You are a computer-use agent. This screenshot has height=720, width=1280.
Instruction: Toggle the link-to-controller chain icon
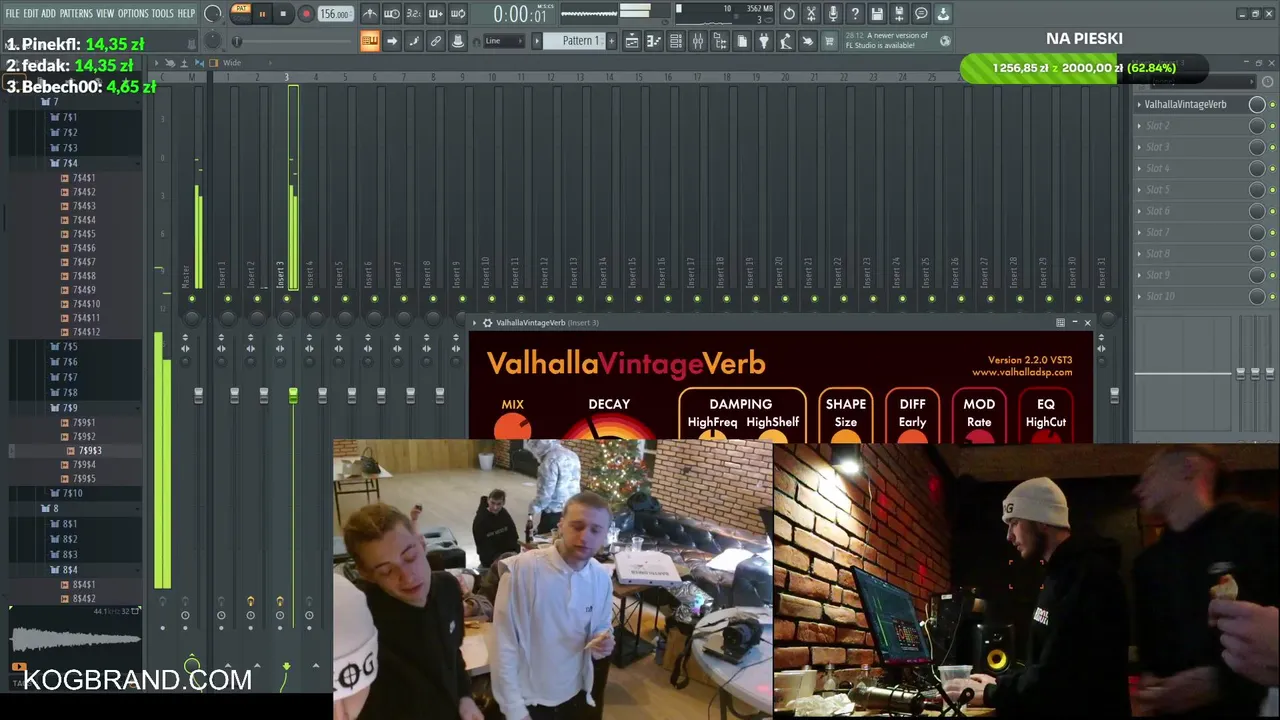(x=436, y=41)
